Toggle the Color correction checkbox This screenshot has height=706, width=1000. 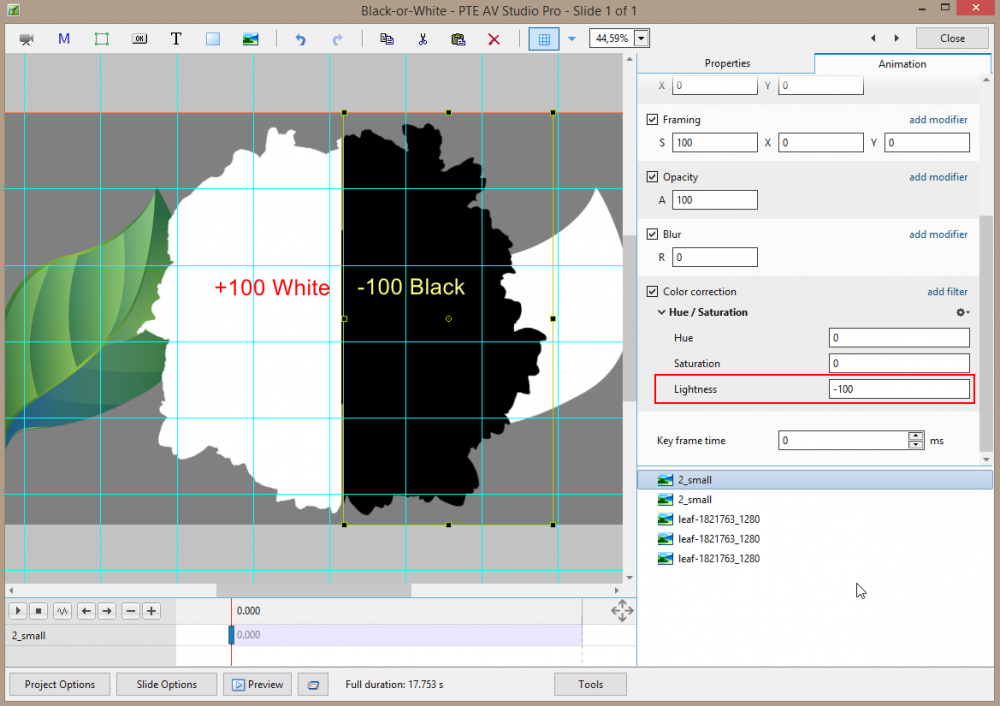(653, 292)
